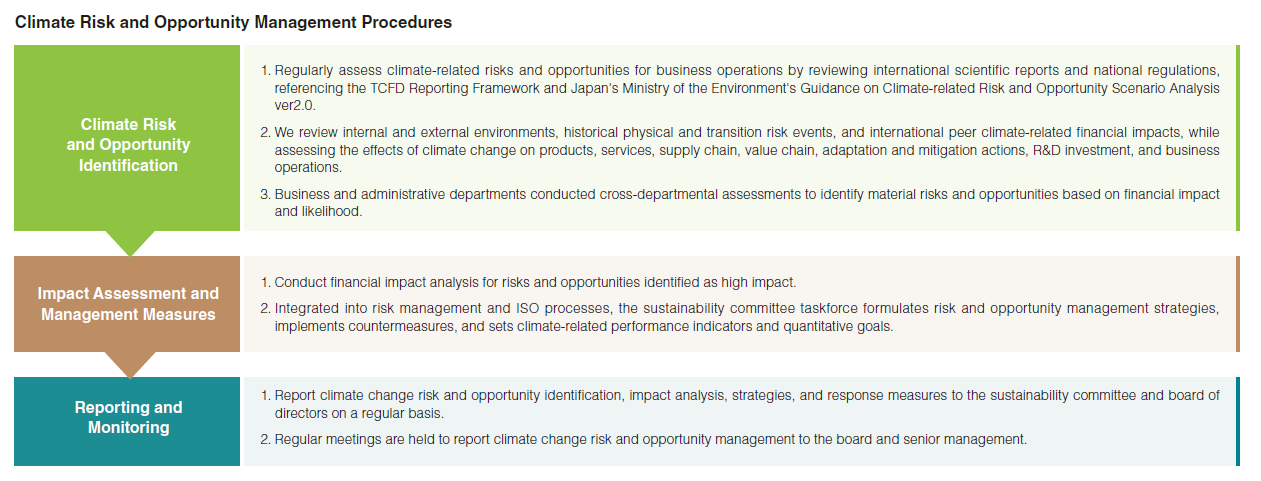
Task: Click the green downward arrow under Identification
Action: point(128,242)
